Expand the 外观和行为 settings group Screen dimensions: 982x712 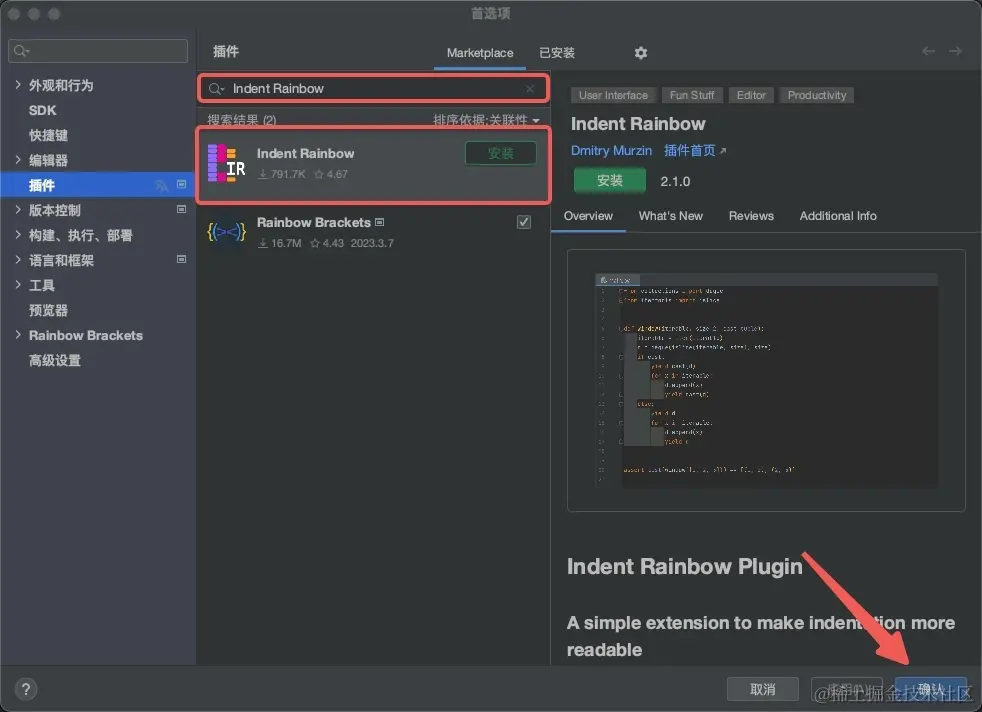click(18, 85)
